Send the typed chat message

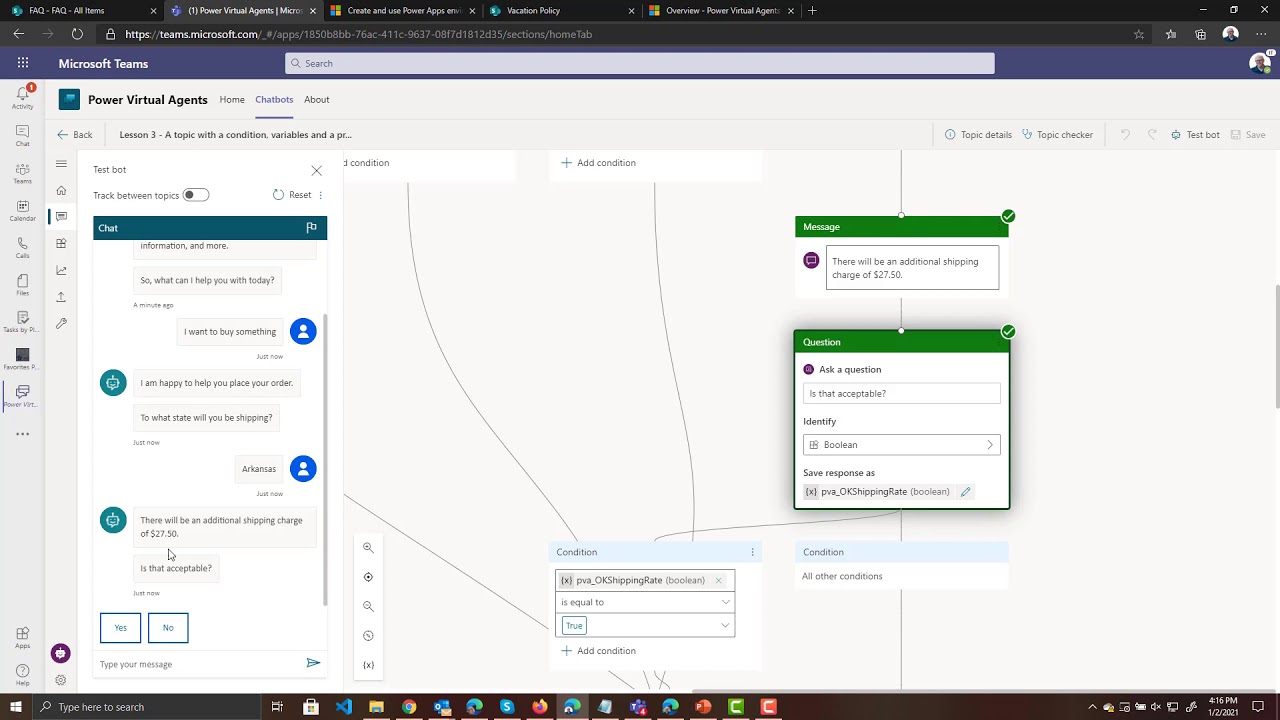pos(313,663)
